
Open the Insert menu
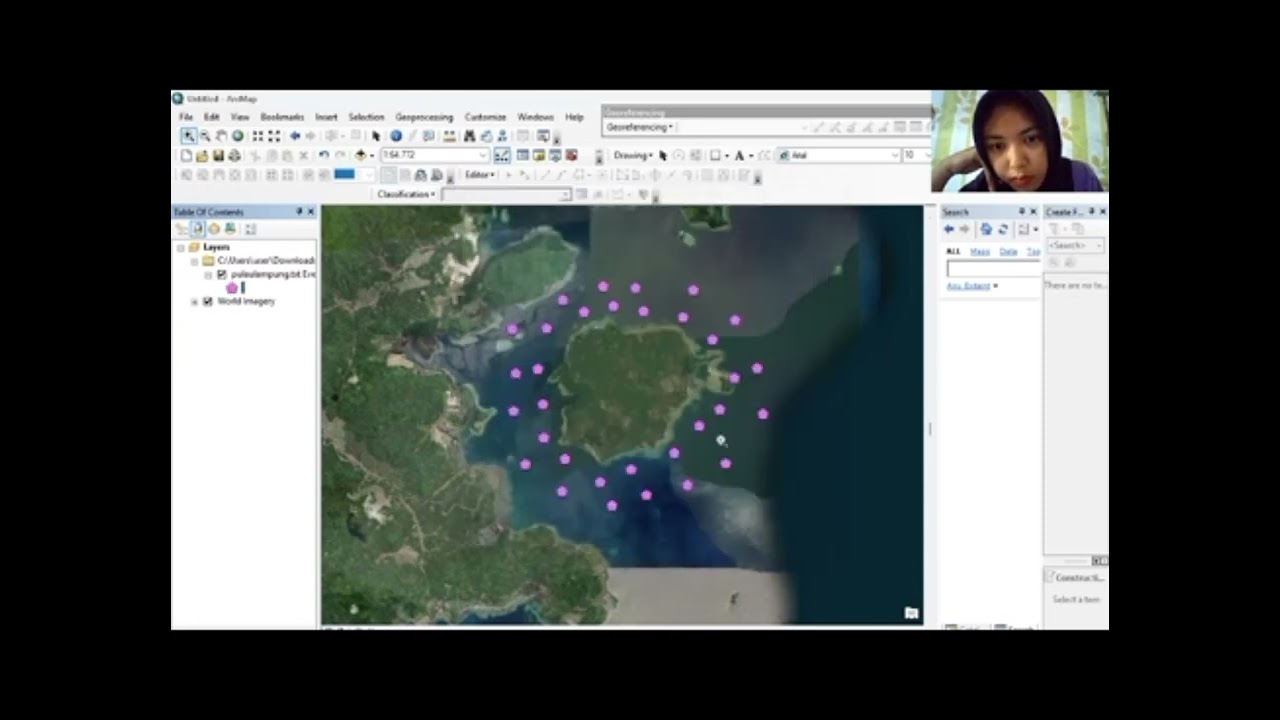point(326,117)
